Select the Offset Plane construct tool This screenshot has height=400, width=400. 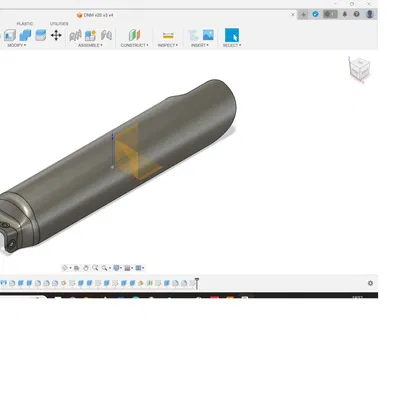[x=135, y=35]
